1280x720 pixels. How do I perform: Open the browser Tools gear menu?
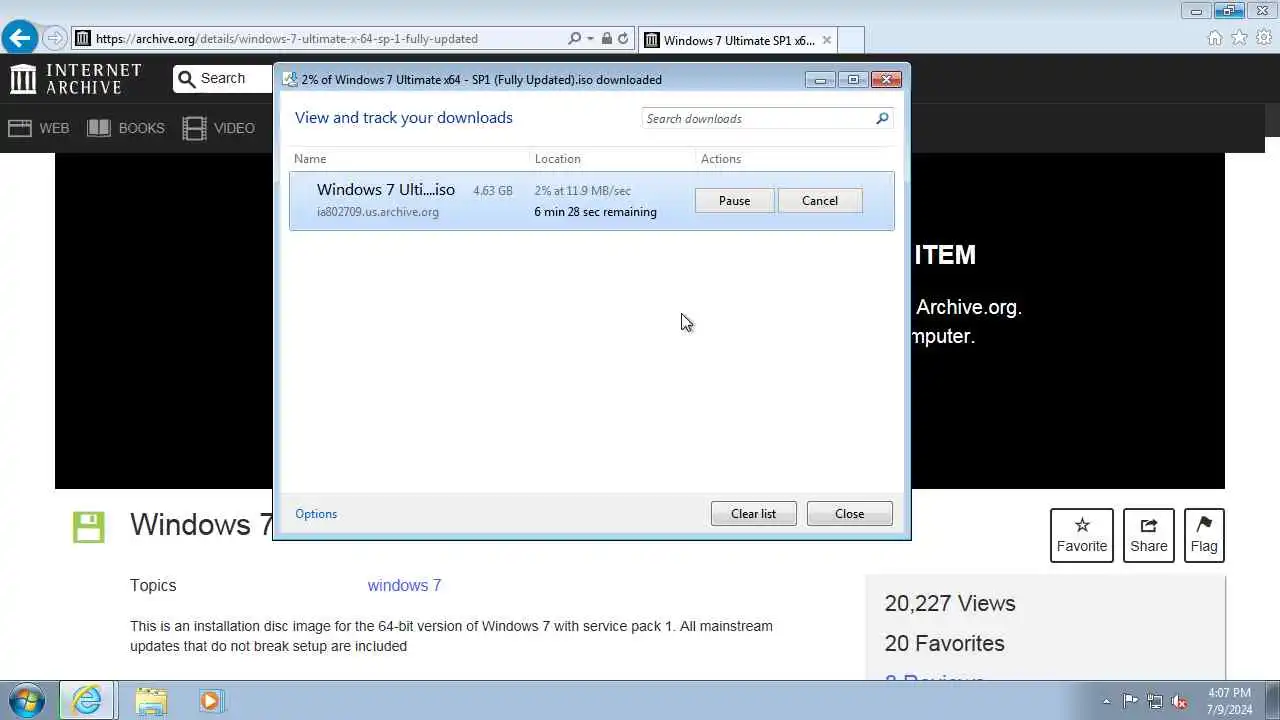[1264, 38]
